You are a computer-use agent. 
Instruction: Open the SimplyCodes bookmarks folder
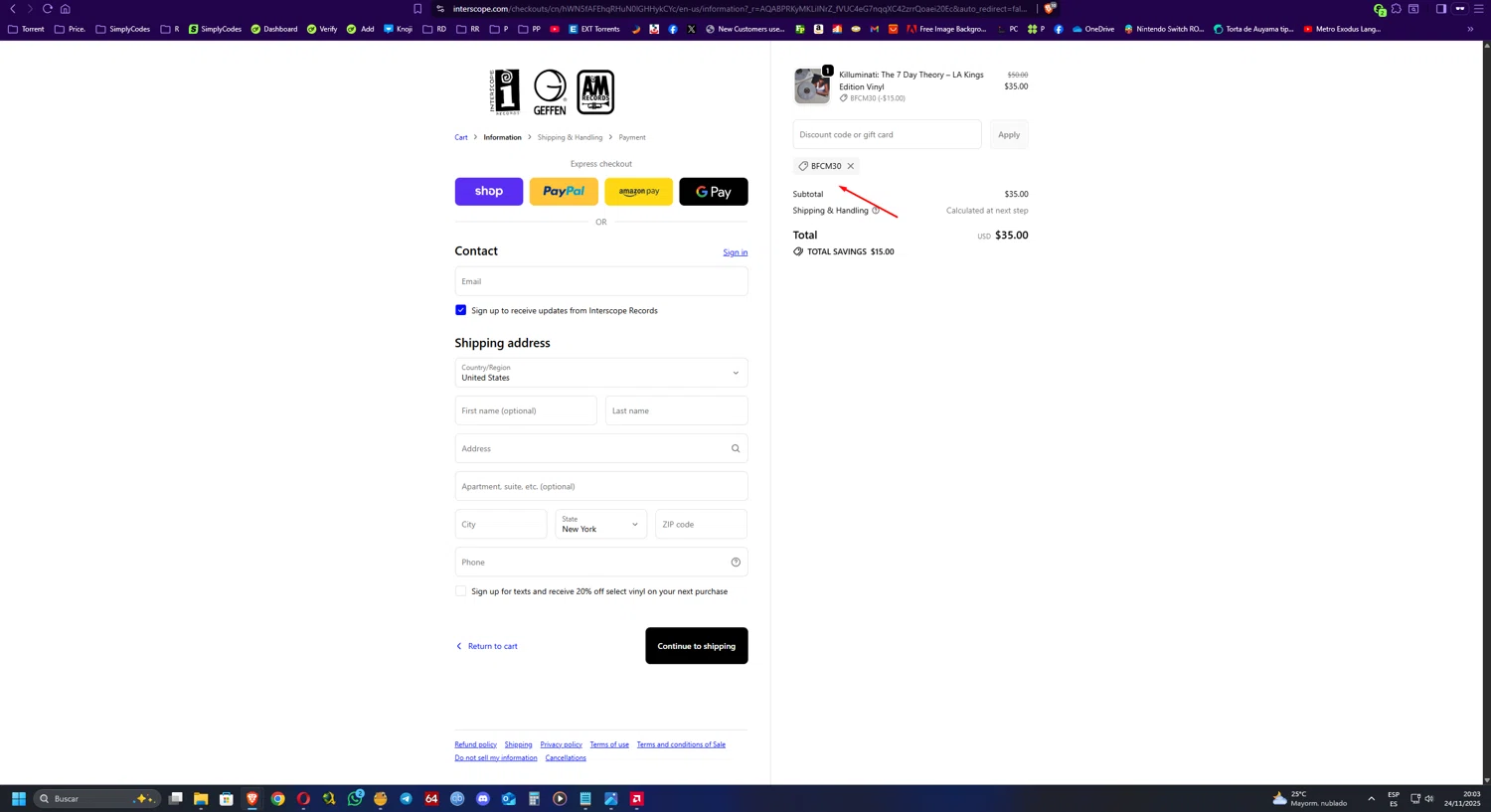click(x=123, y=29)
